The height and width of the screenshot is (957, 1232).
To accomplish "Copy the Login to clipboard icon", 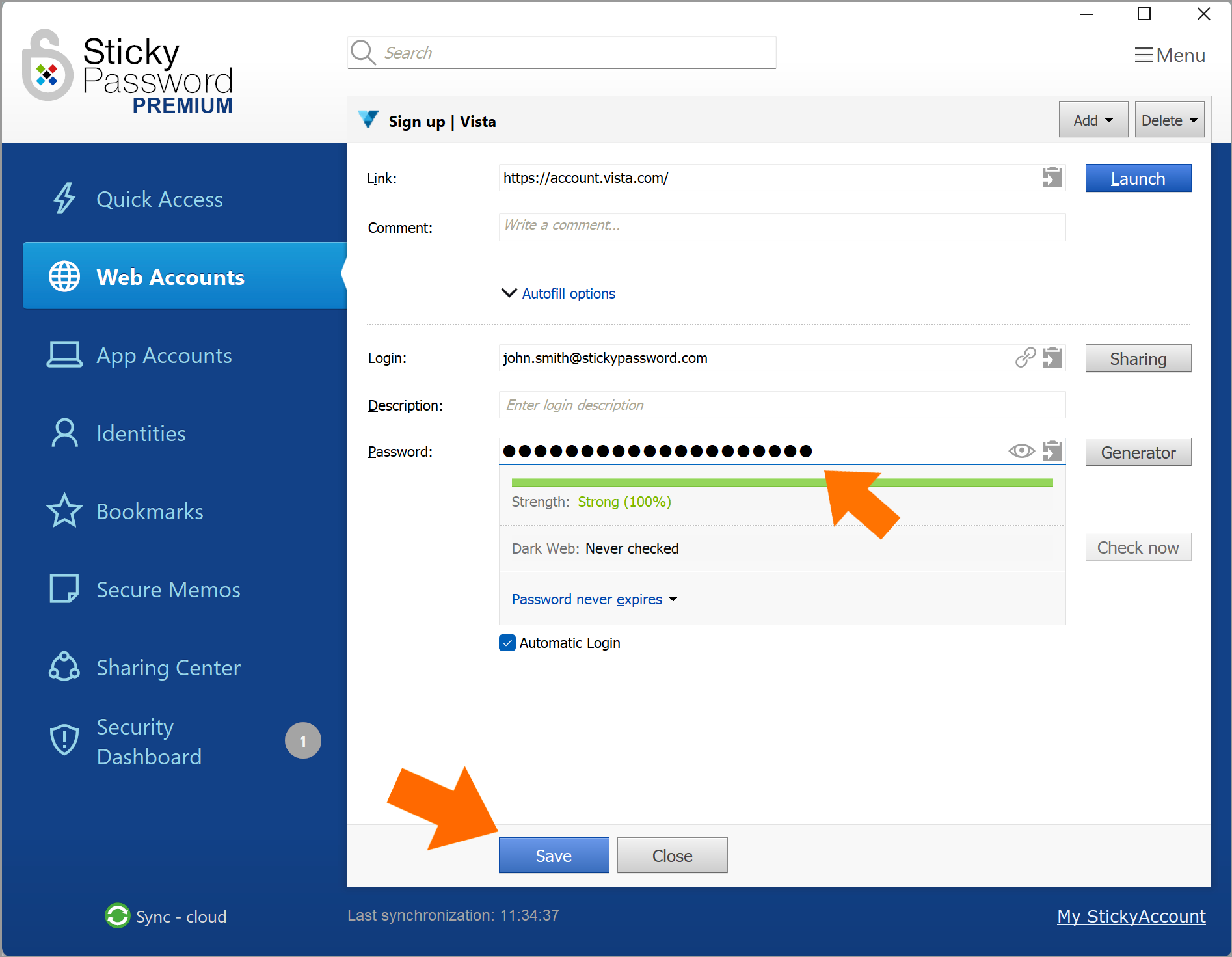I will pyautogui.click(x=1052, y=357).
